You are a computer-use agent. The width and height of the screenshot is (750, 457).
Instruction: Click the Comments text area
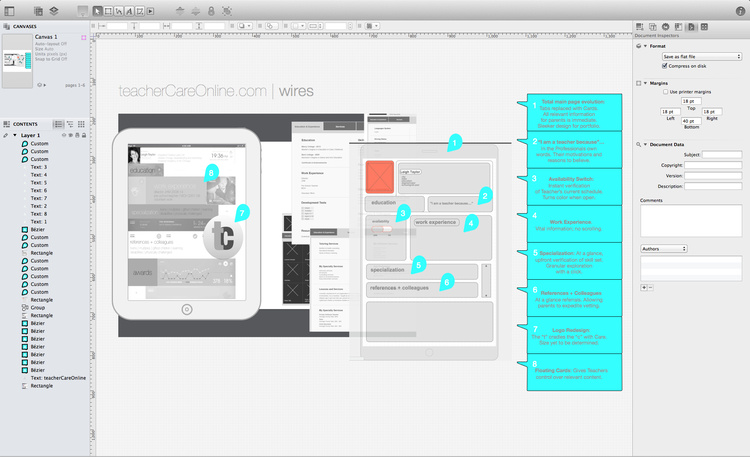click(x=691, y=221)
